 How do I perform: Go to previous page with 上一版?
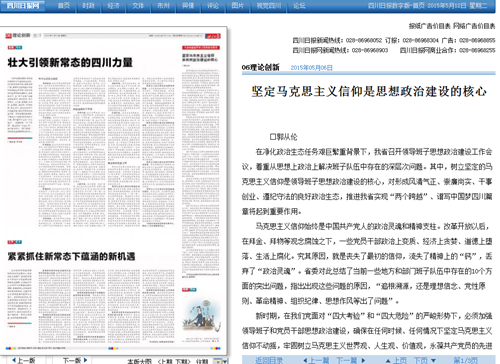[x=26, y=360]
